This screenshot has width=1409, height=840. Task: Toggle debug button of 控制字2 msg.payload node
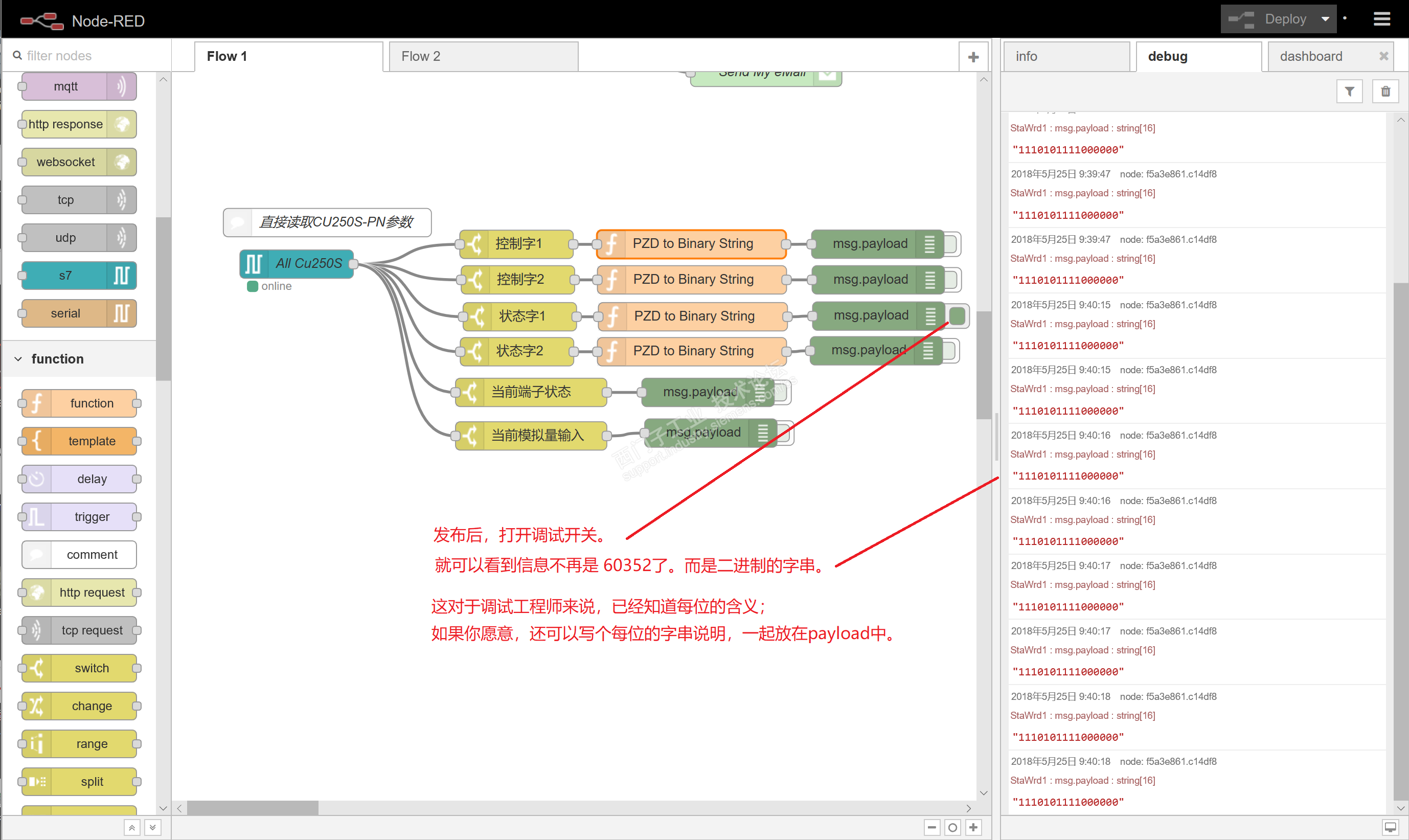(952, 280)
